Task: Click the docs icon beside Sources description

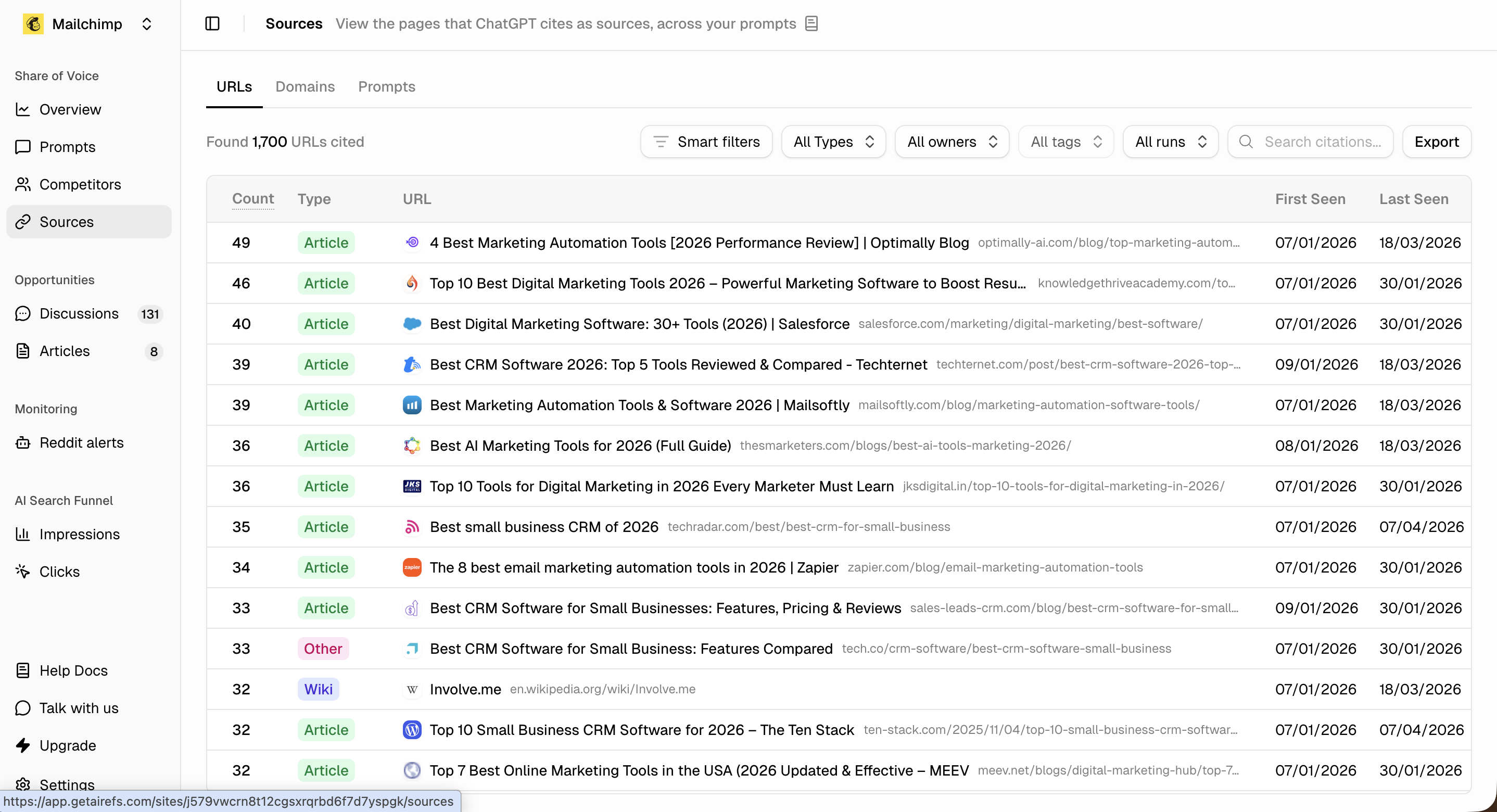Action: pyautogui.click(x=811, y=23)
